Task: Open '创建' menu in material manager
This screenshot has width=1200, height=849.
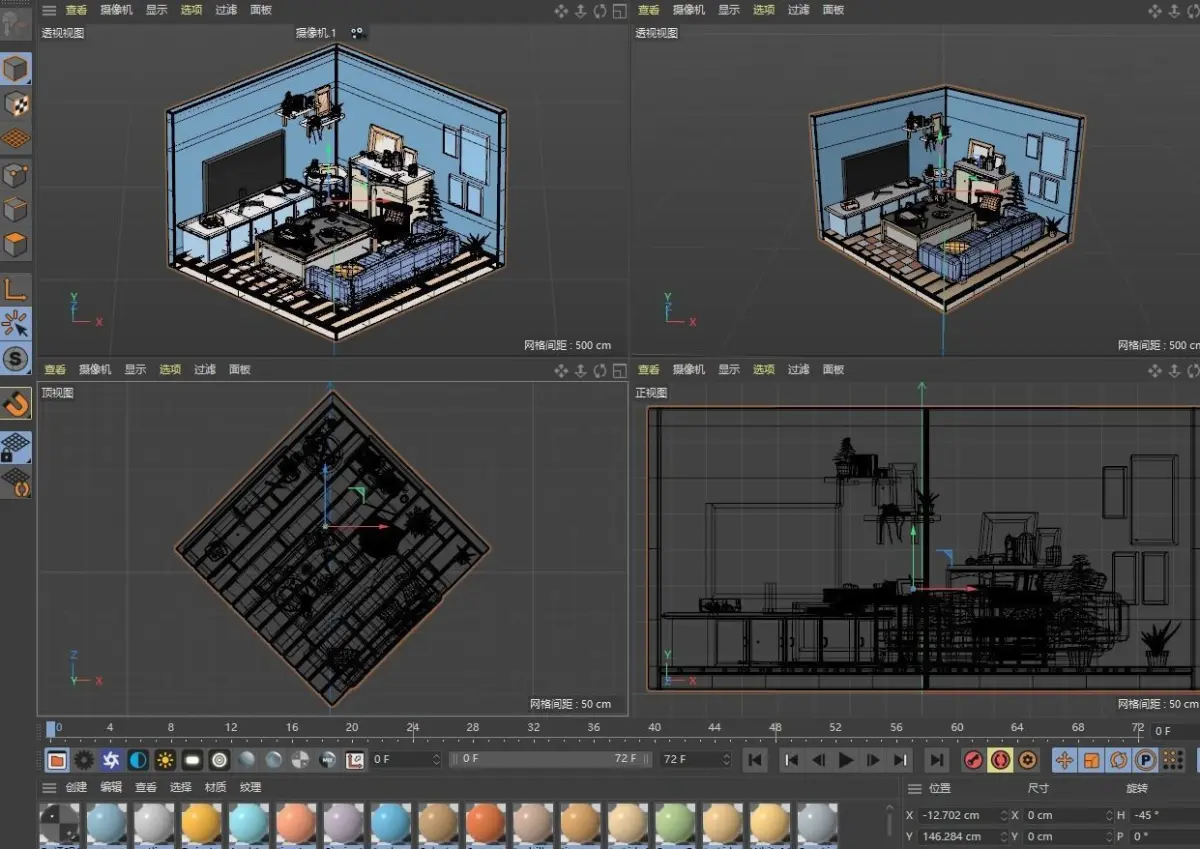Action: pos(76,787)
